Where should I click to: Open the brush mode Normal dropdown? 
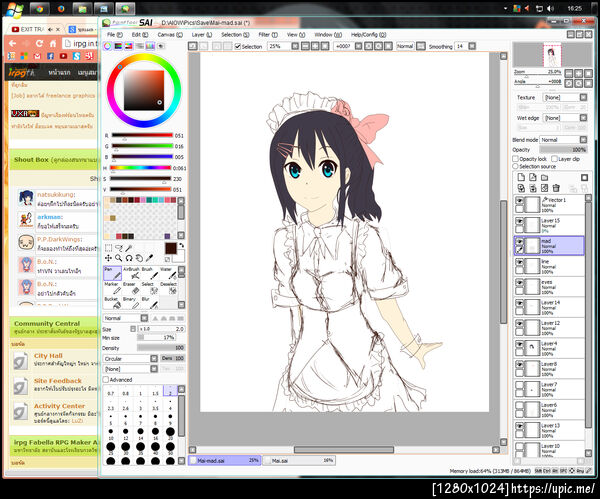[x=144, y=318]
